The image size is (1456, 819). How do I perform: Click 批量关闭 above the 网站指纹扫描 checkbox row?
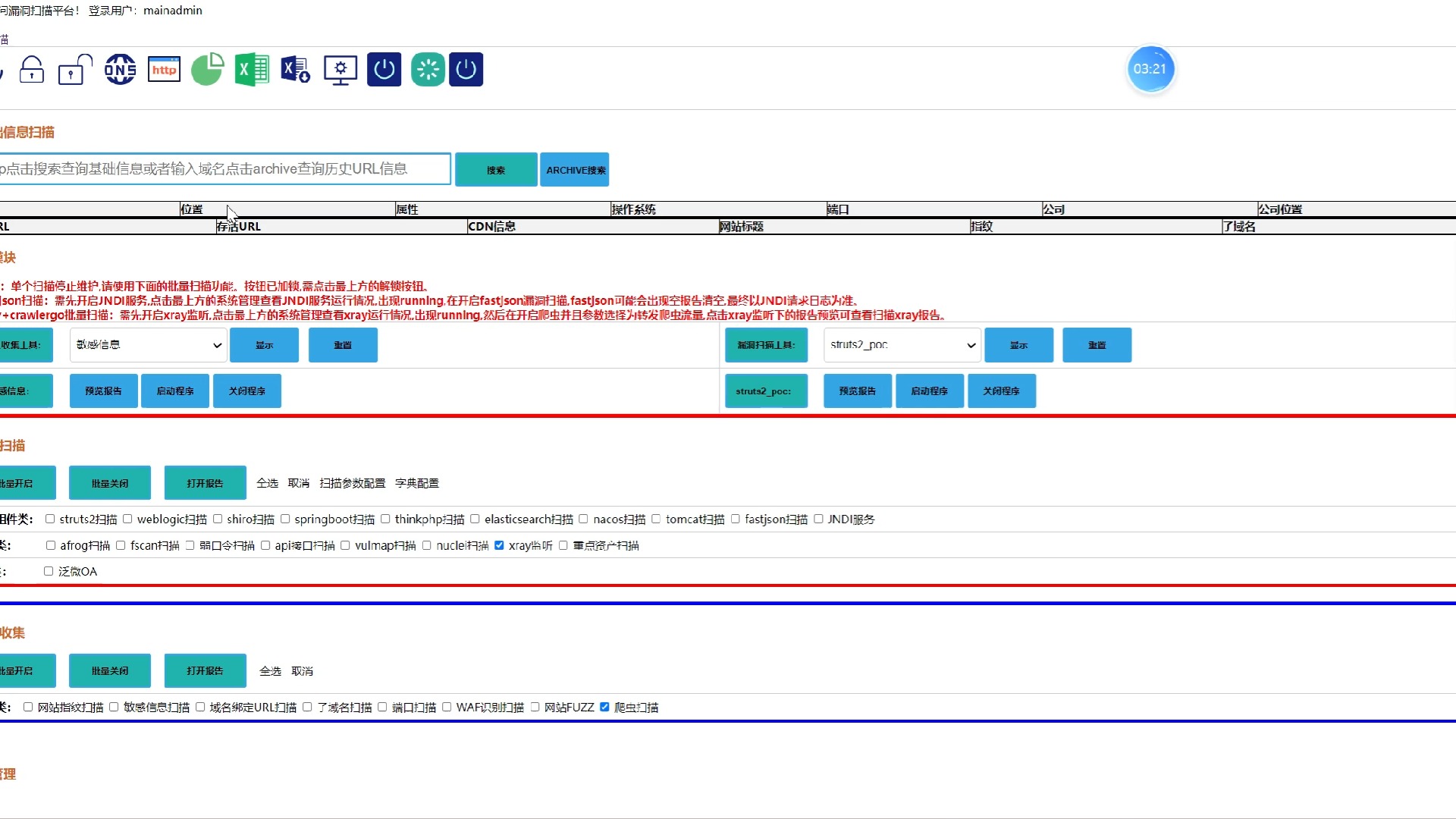110,671
